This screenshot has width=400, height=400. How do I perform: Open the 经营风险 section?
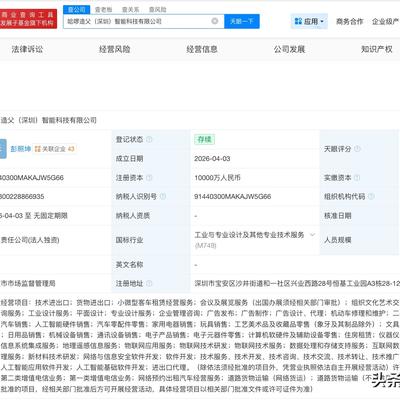click(x=115, y=49)
